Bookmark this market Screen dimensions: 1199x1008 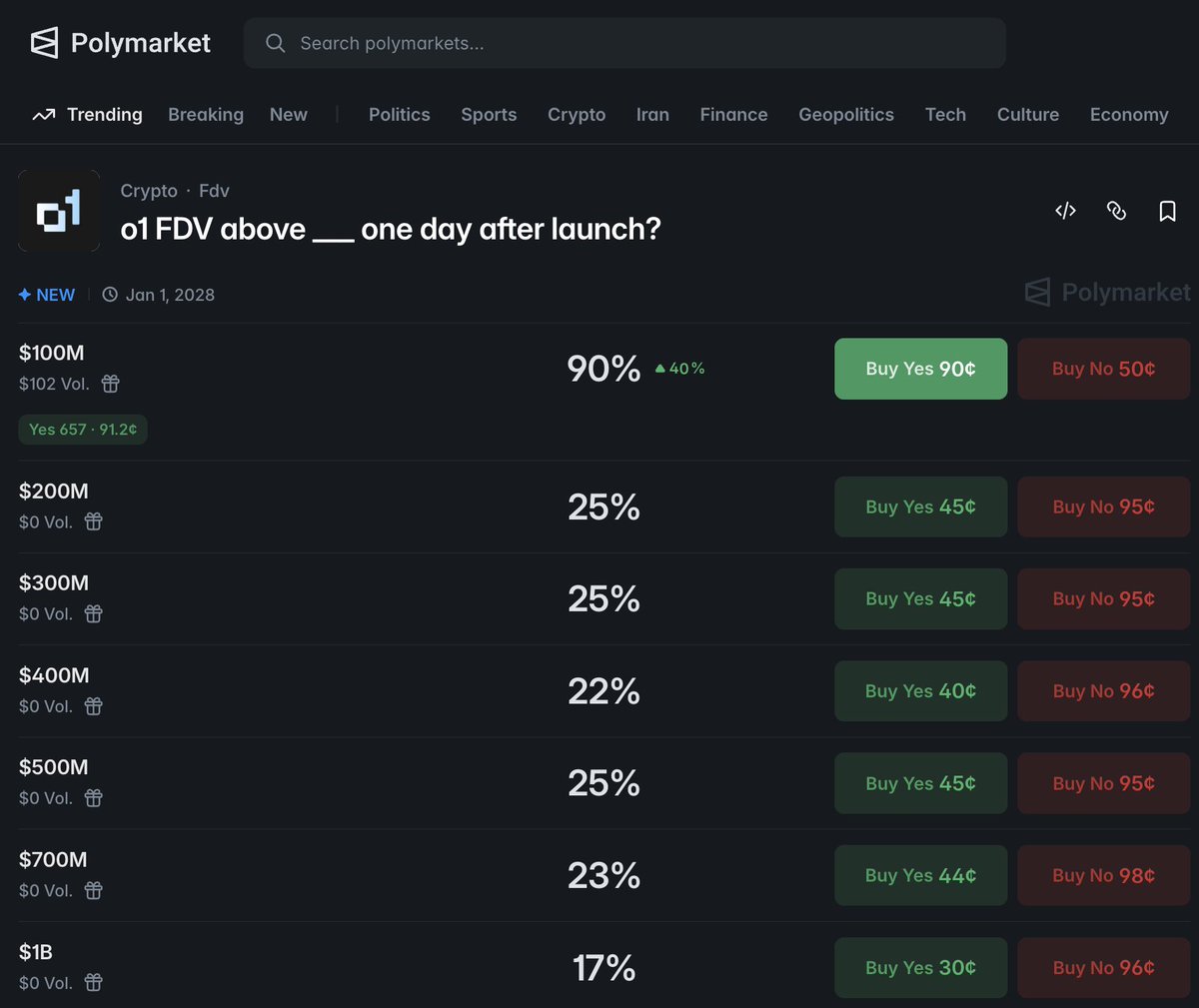point(1167,211)
